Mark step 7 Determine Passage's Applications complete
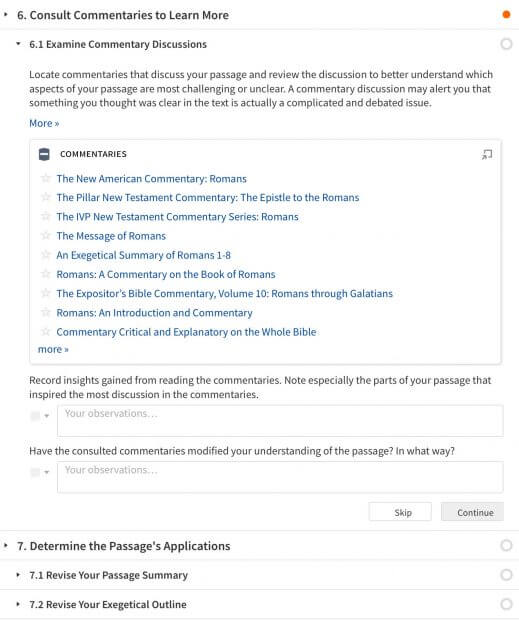Screen dimensions: 519x620 [x=506, y=546]
